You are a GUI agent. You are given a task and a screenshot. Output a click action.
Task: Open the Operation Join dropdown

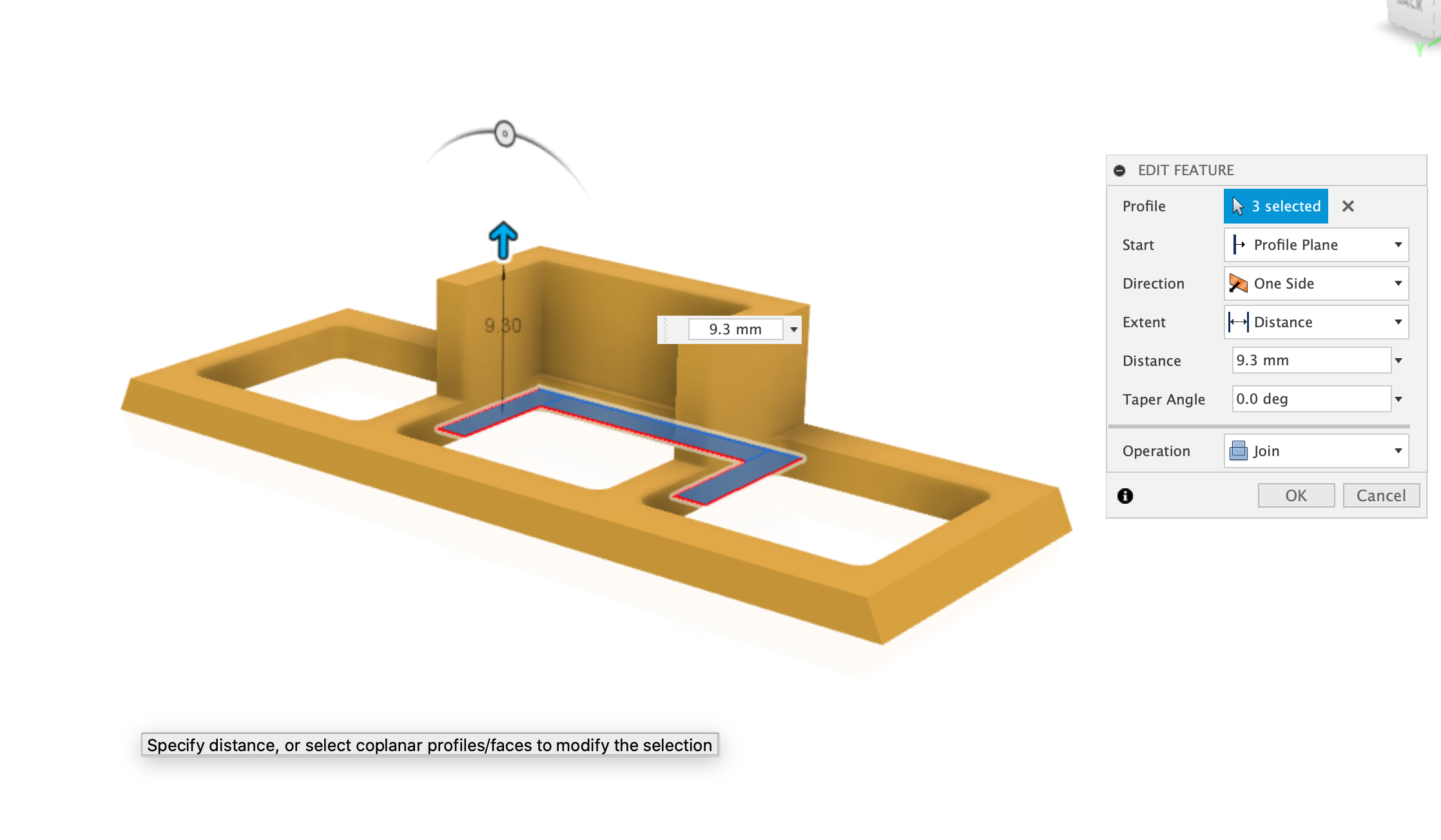point(1316,451)
